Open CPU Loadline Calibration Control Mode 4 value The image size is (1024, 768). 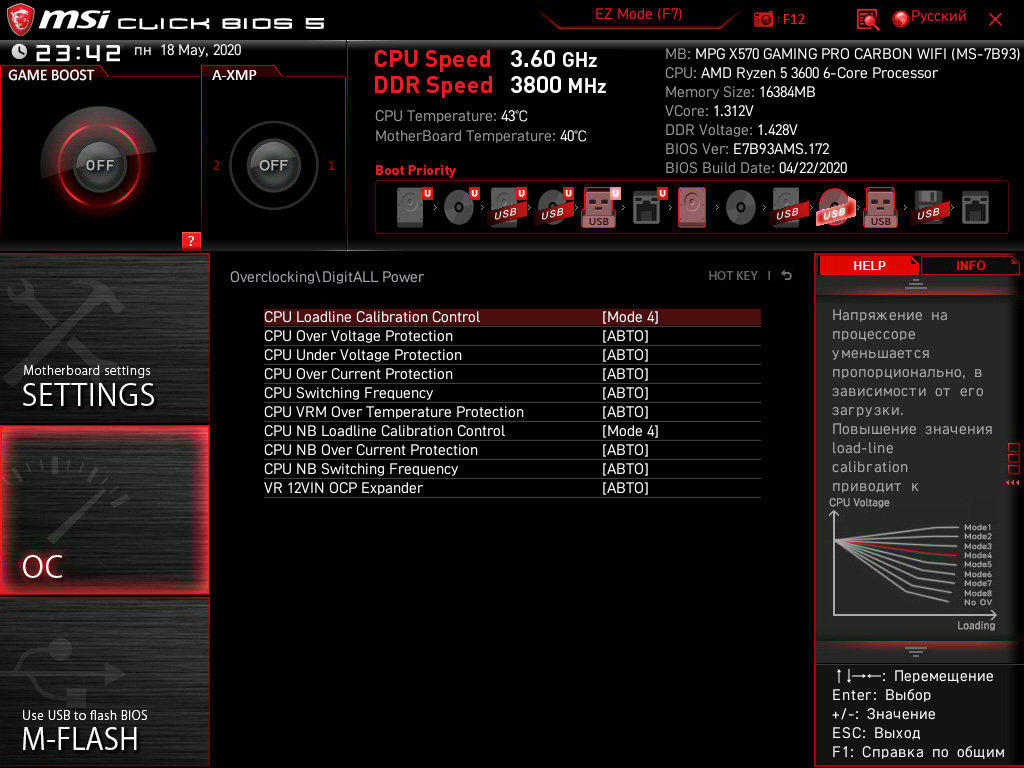click(x=630, y=317)
